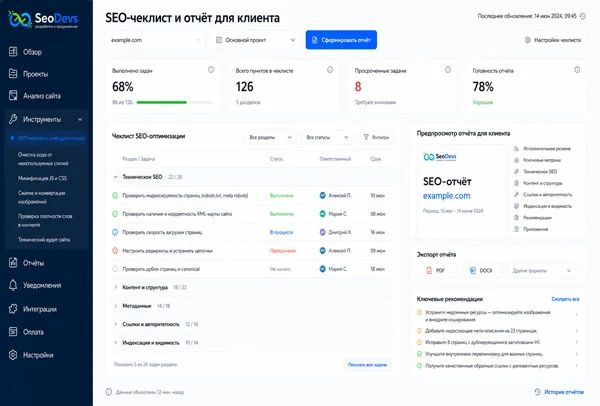Viewport: 600px width, 406px height.
Task: Toggle status circle for скорость загрузки task
Action: click(x=115, y=232)
